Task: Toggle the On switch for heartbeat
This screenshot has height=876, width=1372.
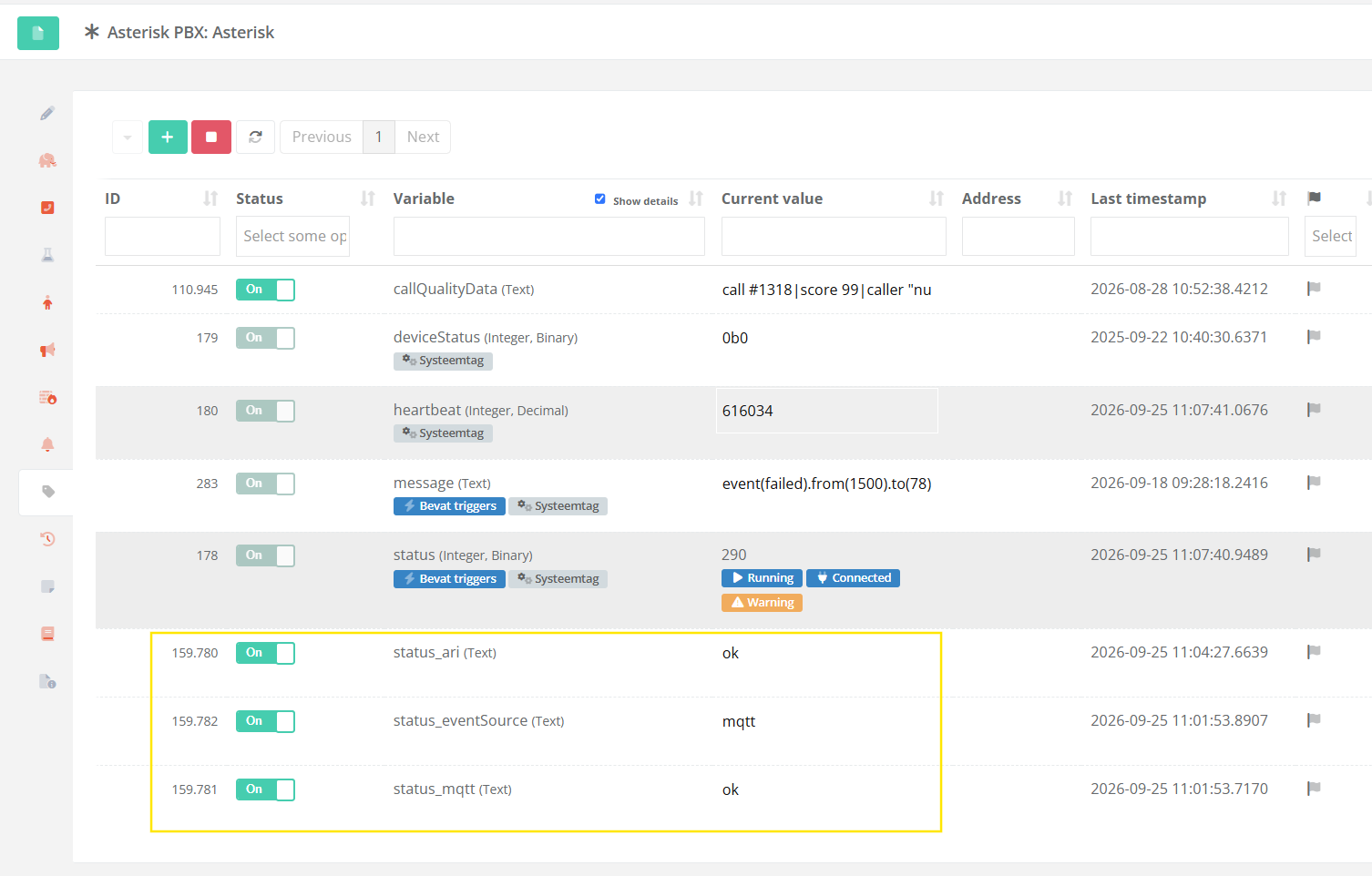Action: [x=265, y=411]
